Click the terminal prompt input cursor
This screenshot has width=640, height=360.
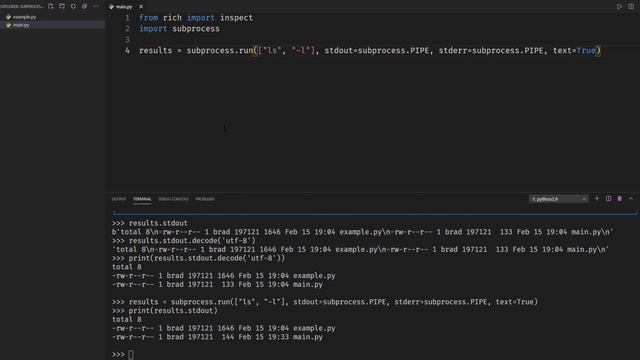pos(131,354)
